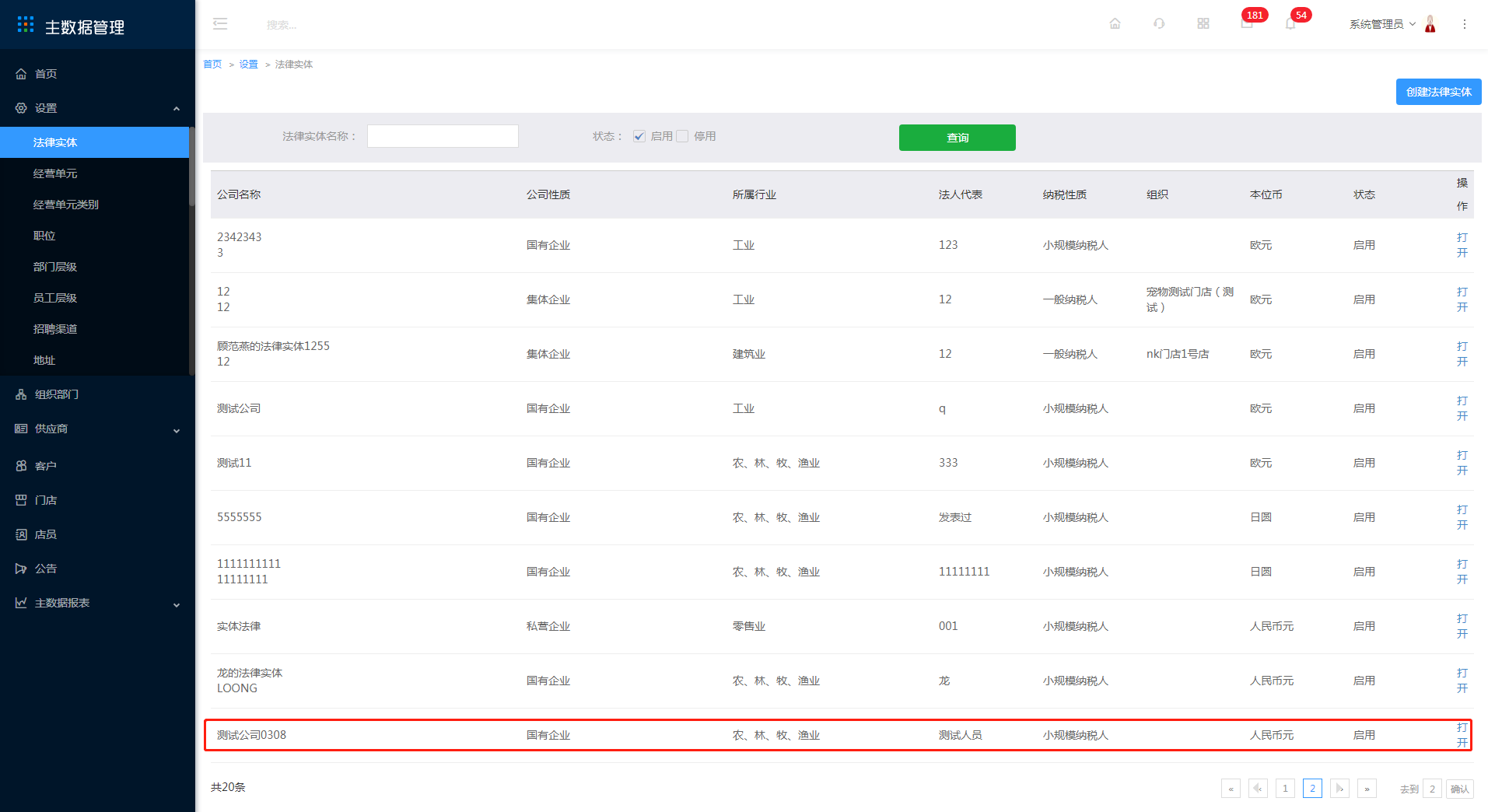Expand the 供应商 menu chevron

177,430
